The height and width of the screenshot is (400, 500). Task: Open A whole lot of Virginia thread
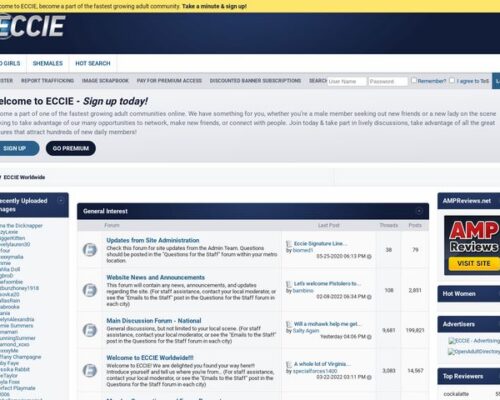tap(322, 364)
